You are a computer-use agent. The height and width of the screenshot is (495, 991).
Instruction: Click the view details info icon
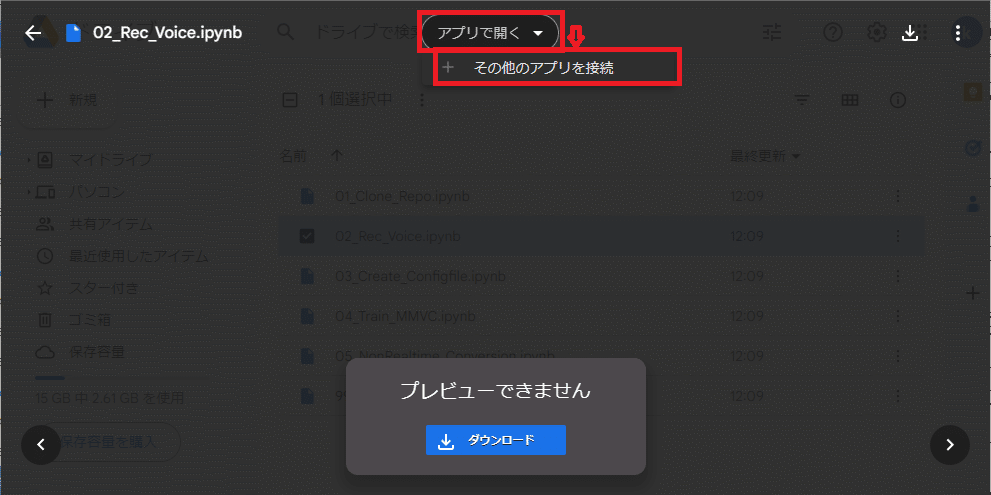point(897,100)
